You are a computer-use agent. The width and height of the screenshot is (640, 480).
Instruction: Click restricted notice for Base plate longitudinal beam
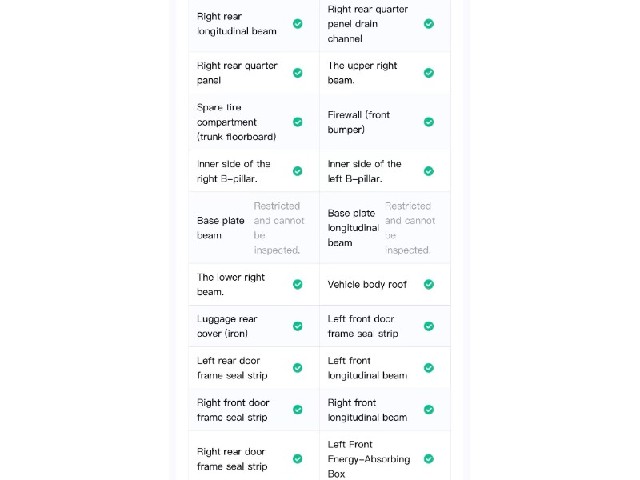pos(410,228)
